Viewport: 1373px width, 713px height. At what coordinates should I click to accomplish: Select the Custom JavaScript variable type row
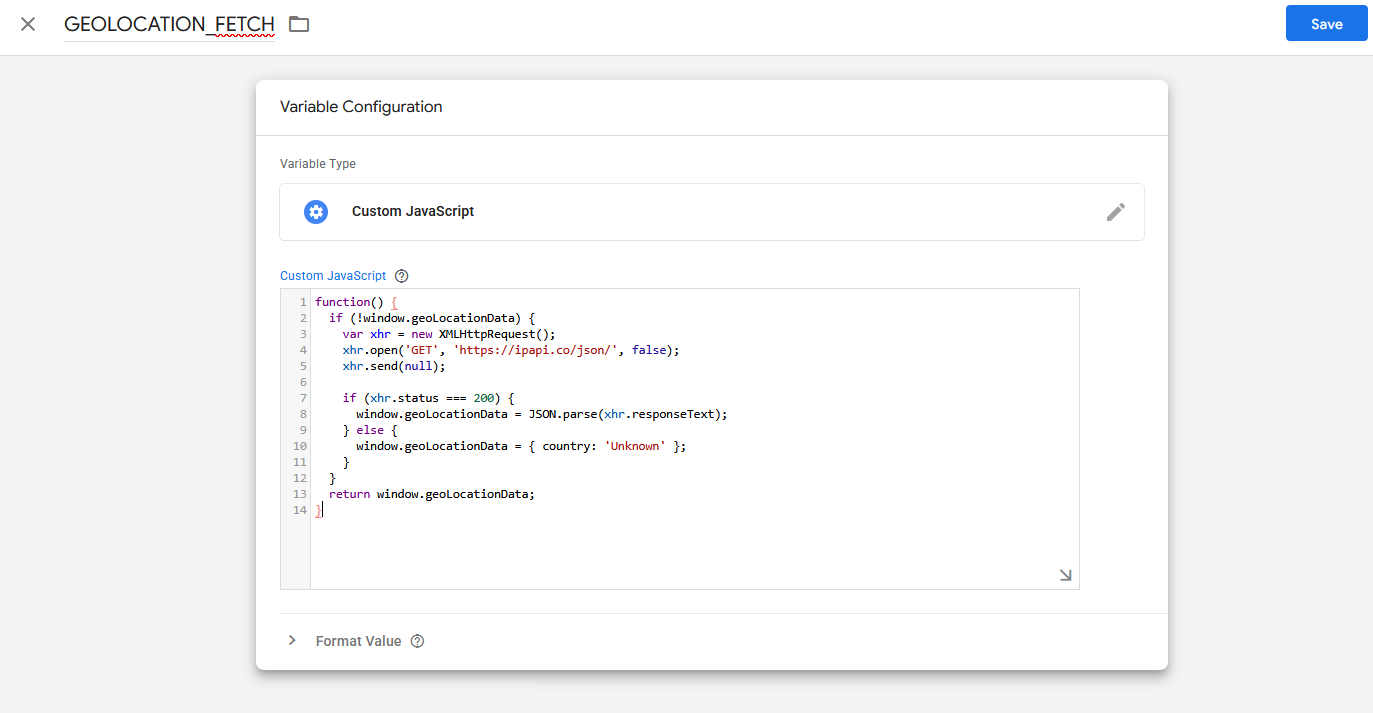tap(712, 212)
